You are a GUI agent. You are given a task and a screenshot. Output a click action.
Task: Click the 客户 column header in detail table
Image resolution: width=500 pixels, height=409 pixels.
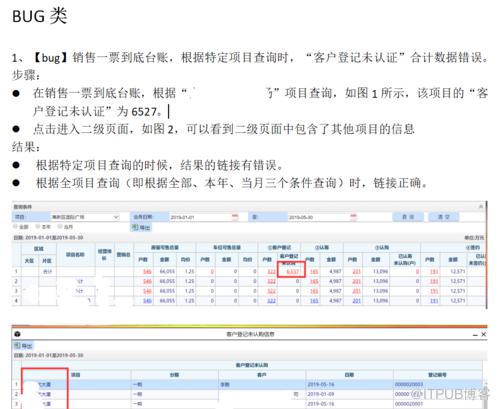262,375
